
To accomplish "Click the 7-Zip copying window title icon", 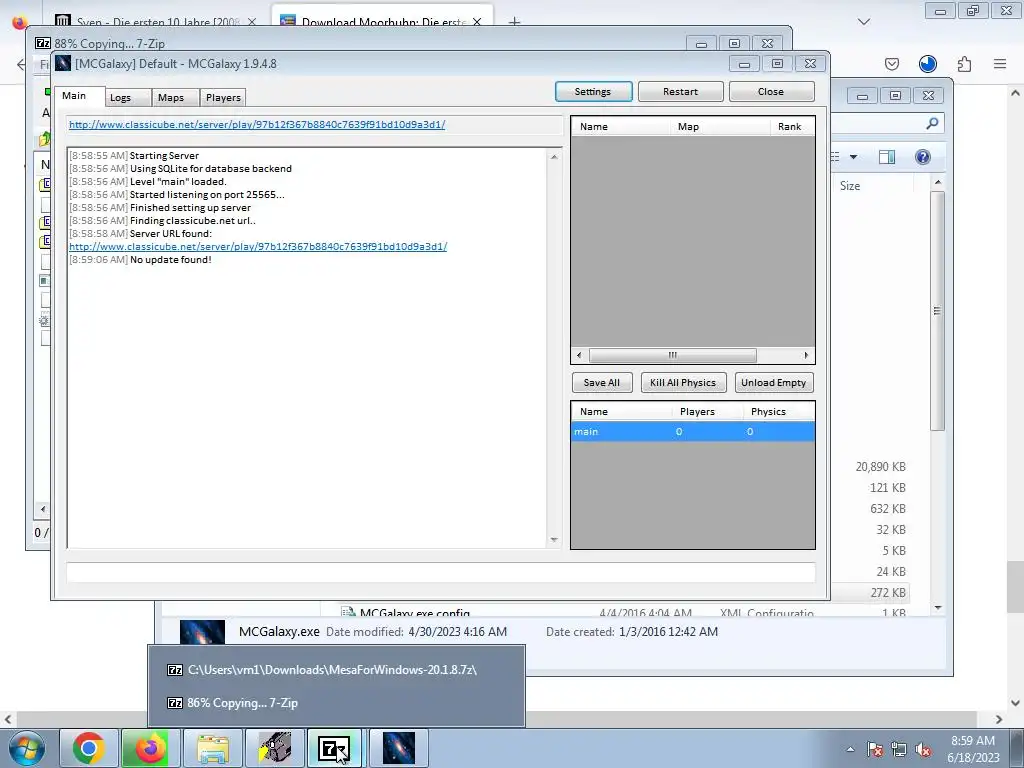I will pyautogui.click(x=43, y=43).
